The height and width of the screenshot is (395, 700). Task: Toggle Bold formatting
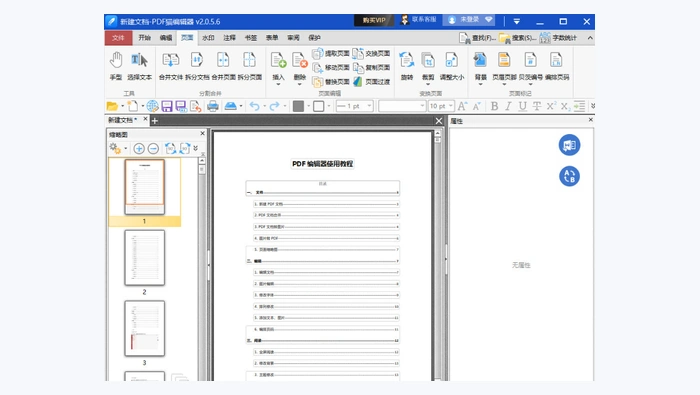(494, 106)
